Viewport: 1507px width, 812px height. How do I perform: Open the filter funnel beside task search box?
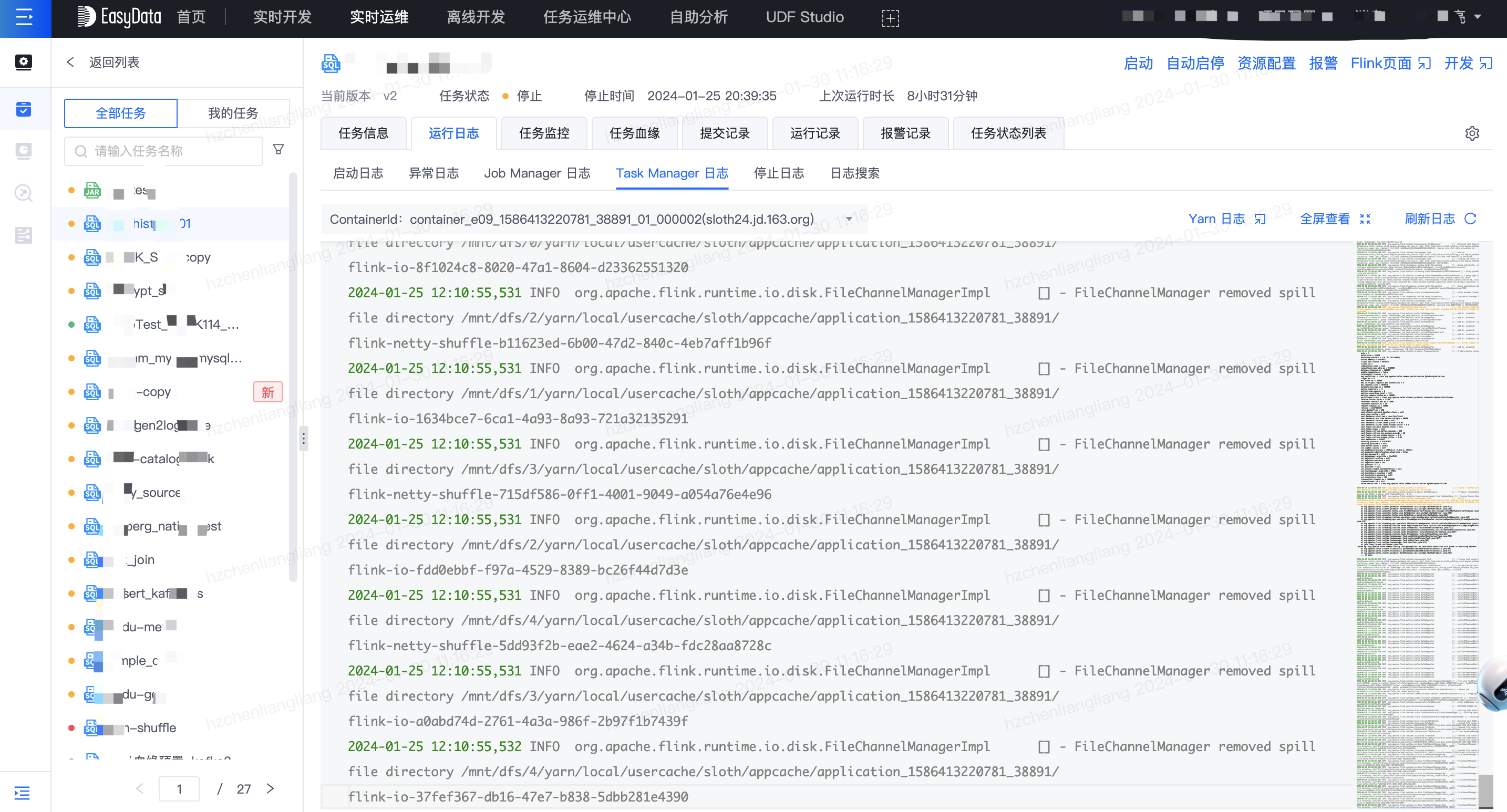coord(279,149)
